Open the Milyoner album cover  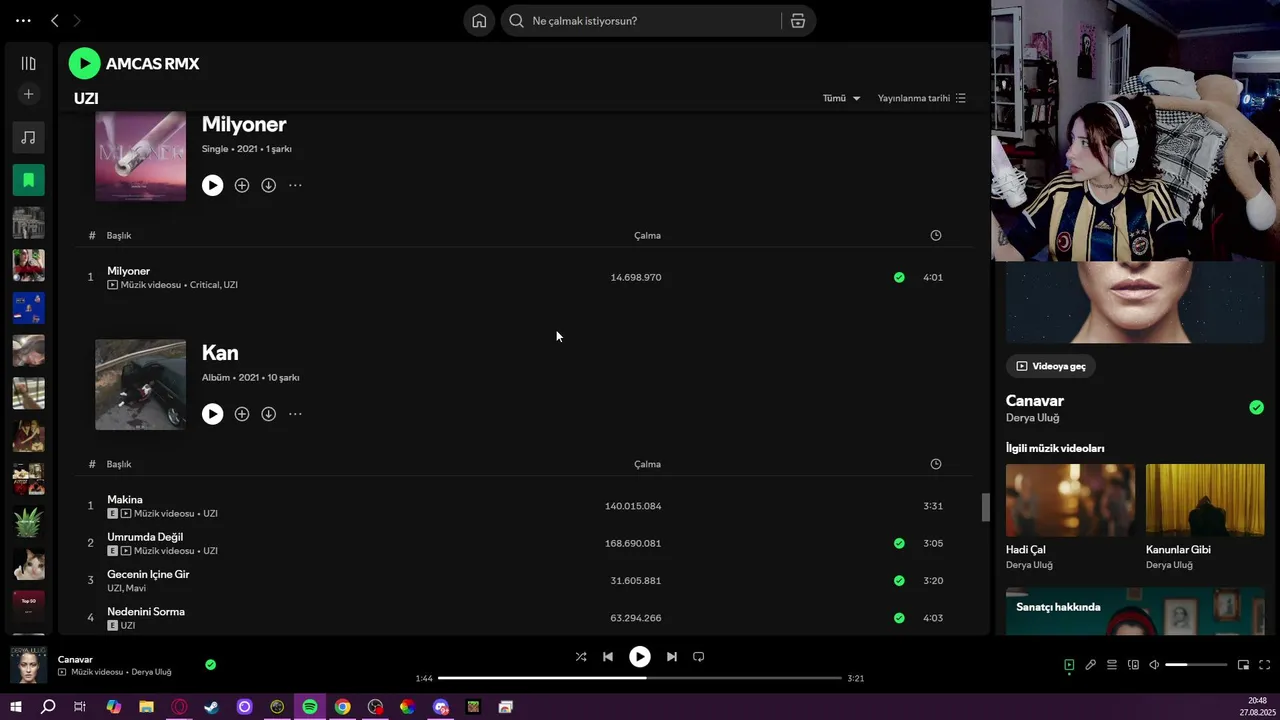tap(140, 156)
